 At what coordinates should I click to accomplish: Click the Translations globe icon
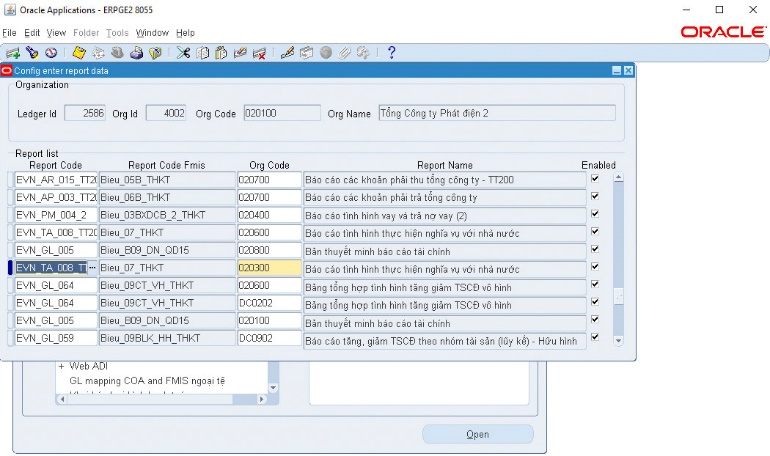(326, 53)
